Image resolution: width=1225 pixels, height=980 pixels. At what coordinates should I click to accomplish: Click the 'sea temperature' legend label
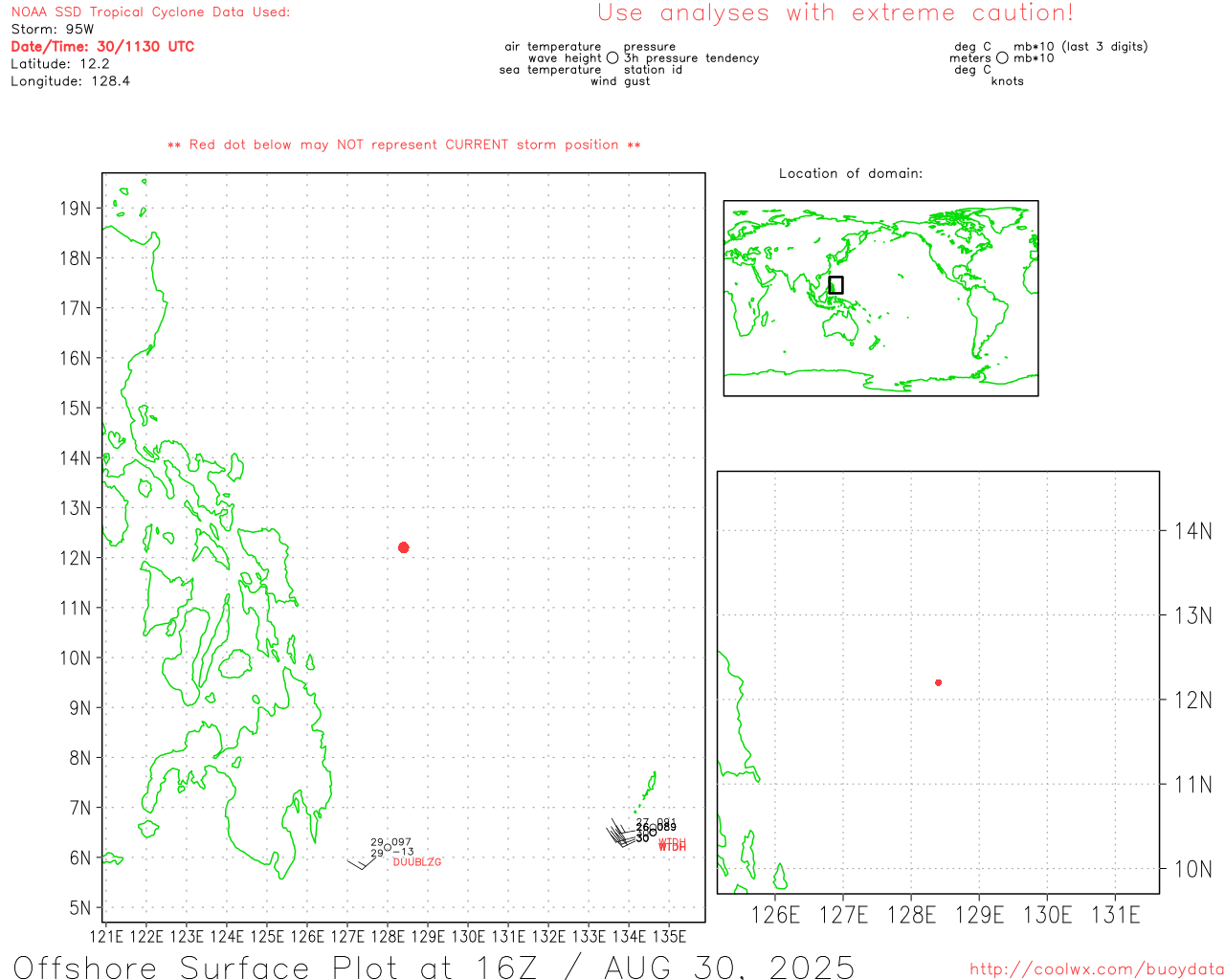[x=550, y=70]
